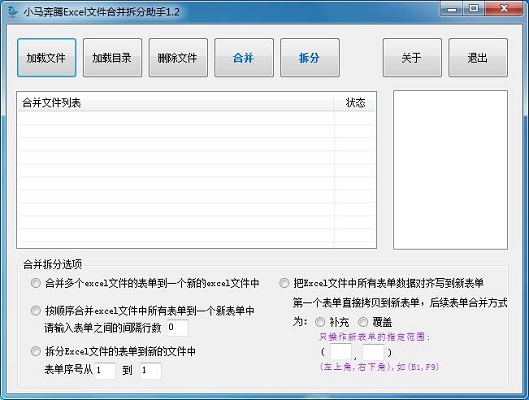
Task: Click the 删除文件 (Delete file) button
Action: tap(178, 58)
